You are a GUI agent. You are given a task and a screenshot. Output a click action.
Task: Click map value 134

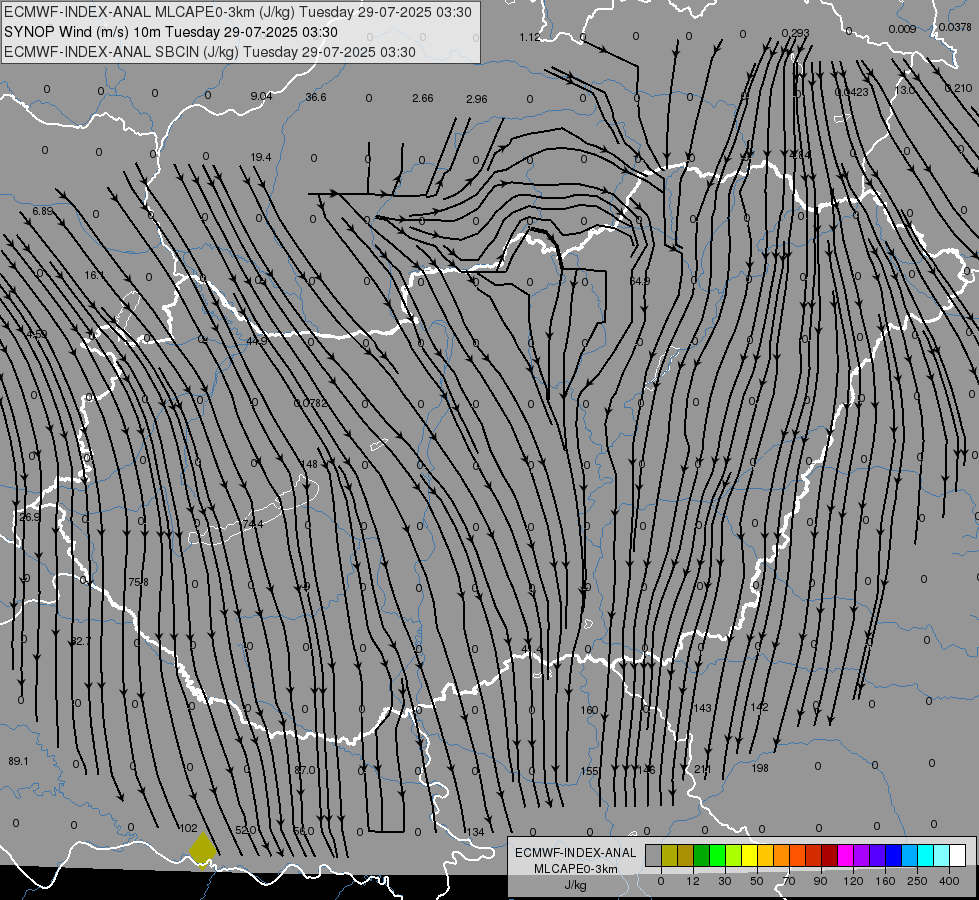coord(475,831)
